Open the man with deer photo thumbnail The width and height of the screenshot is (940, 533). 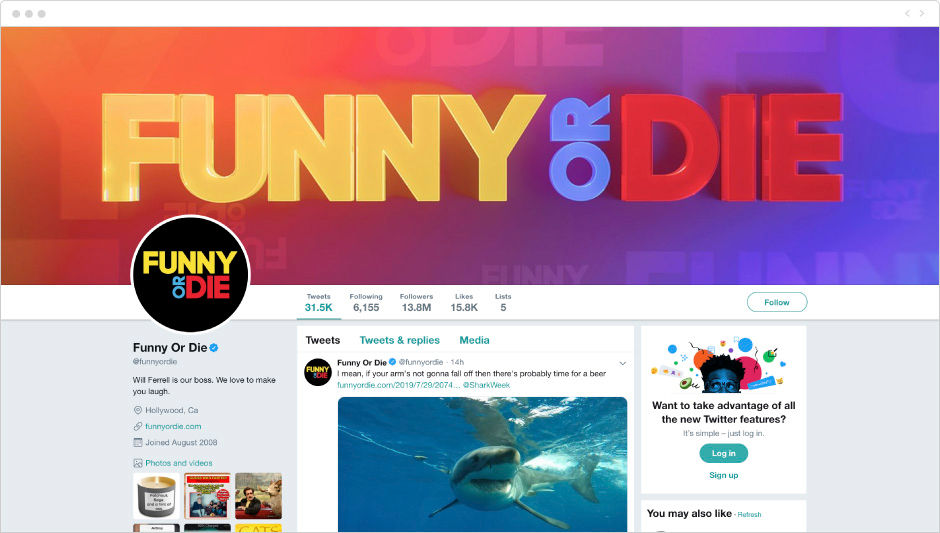point(258,496)
